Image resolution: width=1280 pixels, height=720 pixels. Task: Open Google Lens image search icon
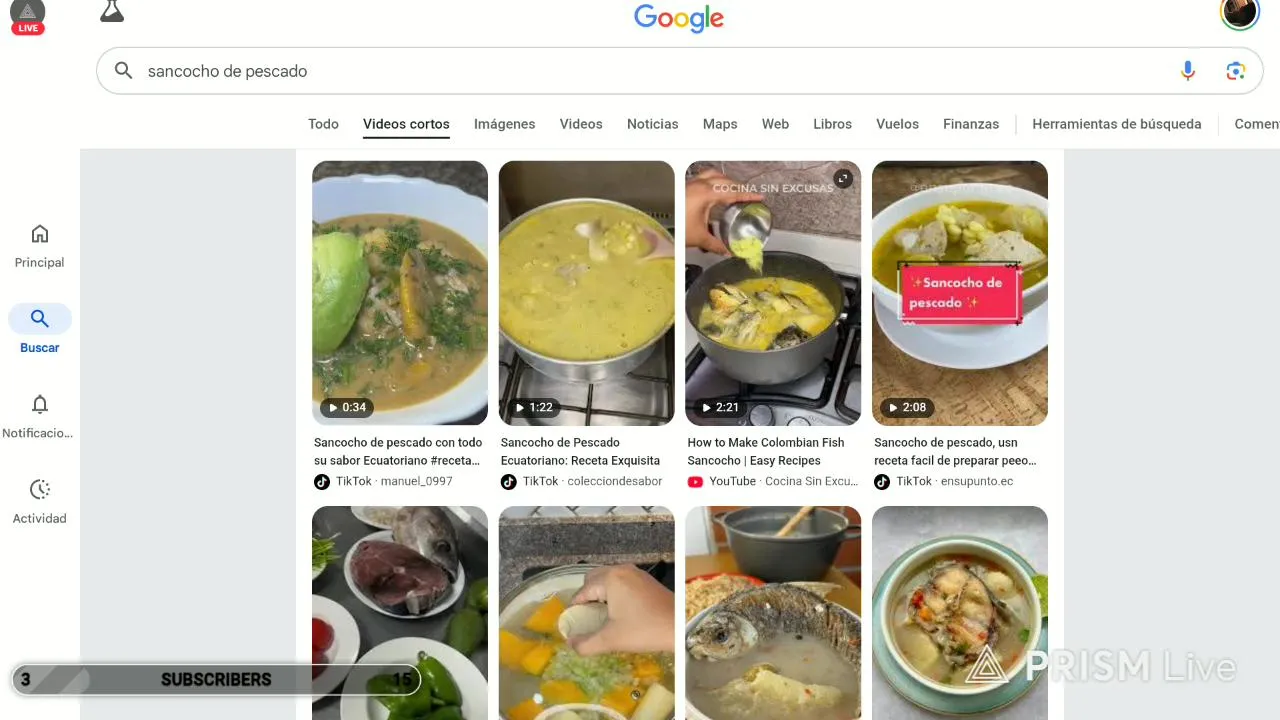[1236, 71]
